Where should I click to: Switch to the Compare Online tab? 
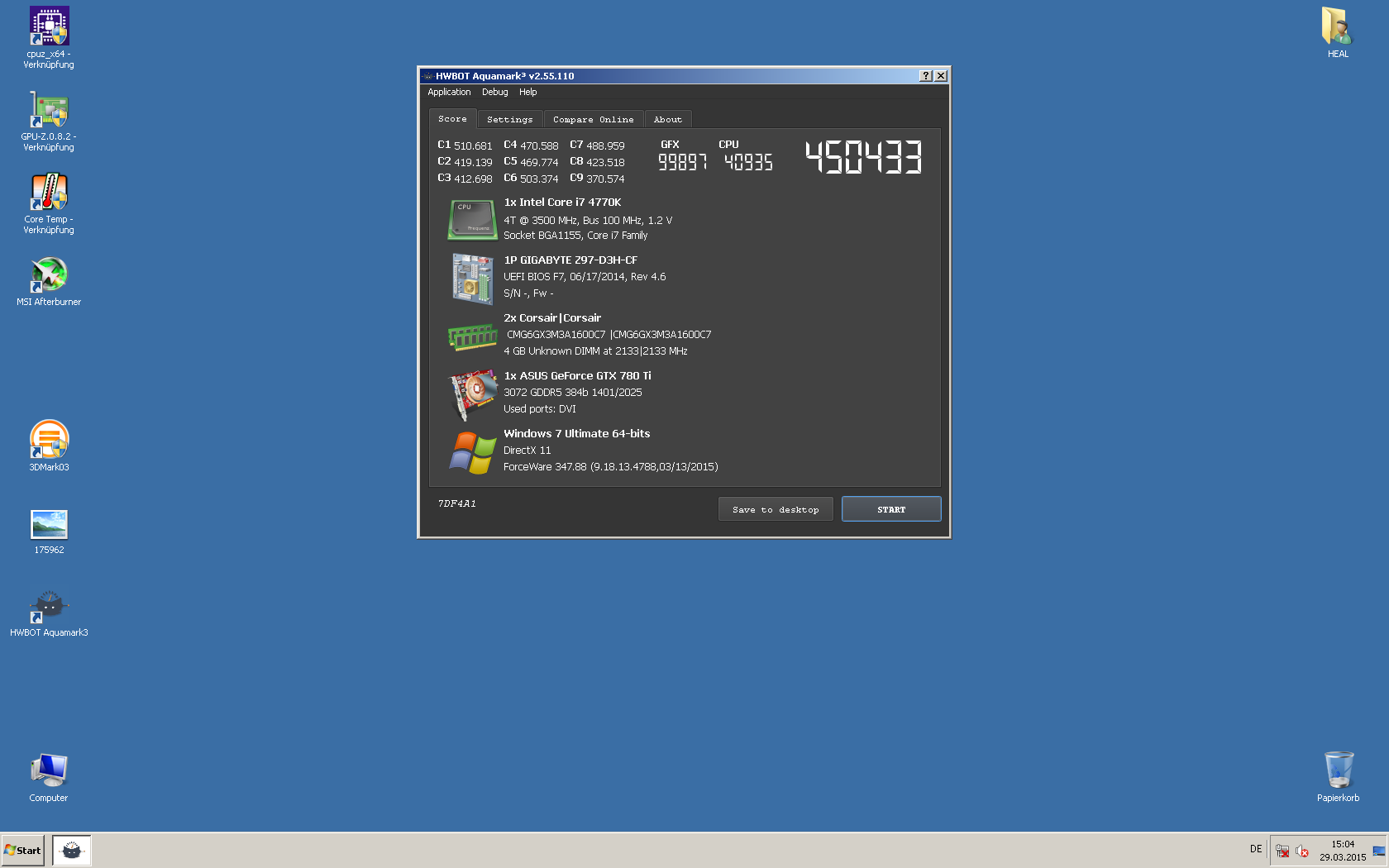point(594,120)
